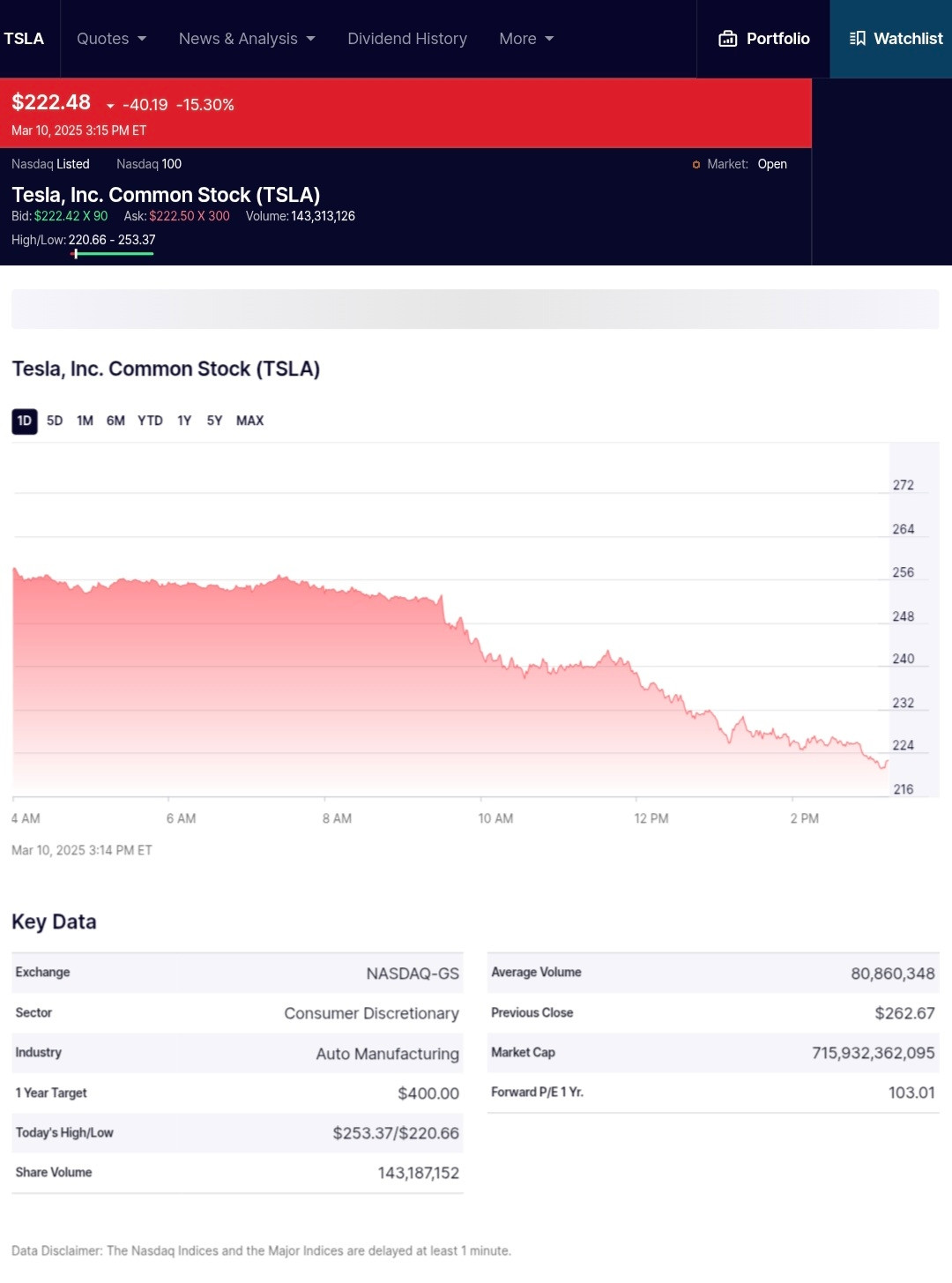Screen dimensions: 952x1283
Task: Click the orange Market status indicator icon
Action: 696,165
